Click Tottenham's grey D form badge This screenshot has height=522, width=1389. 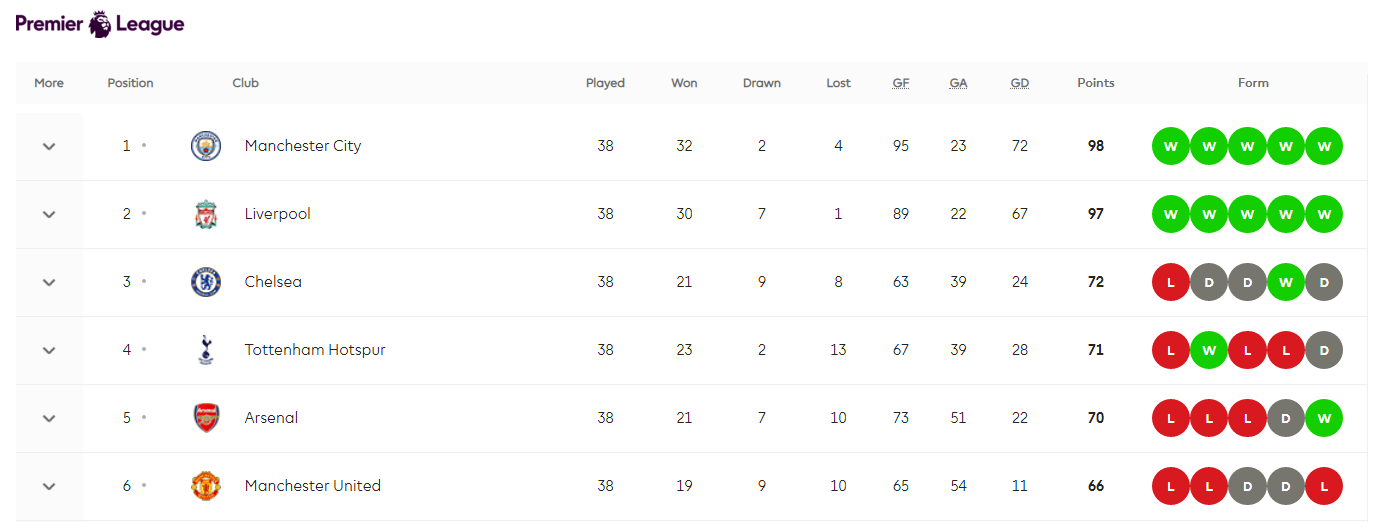pyautogui.click(x=1324, y=350)
